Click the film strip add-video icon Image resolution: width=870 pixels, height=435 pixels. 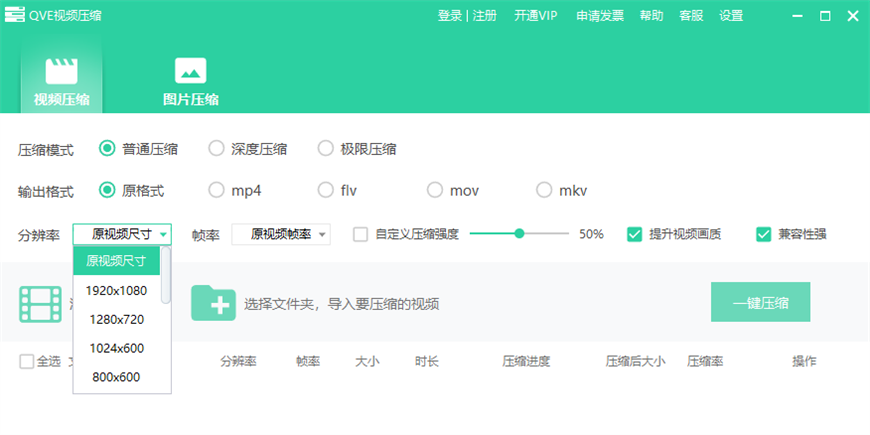pyautogui.click(x=40, y=303)
